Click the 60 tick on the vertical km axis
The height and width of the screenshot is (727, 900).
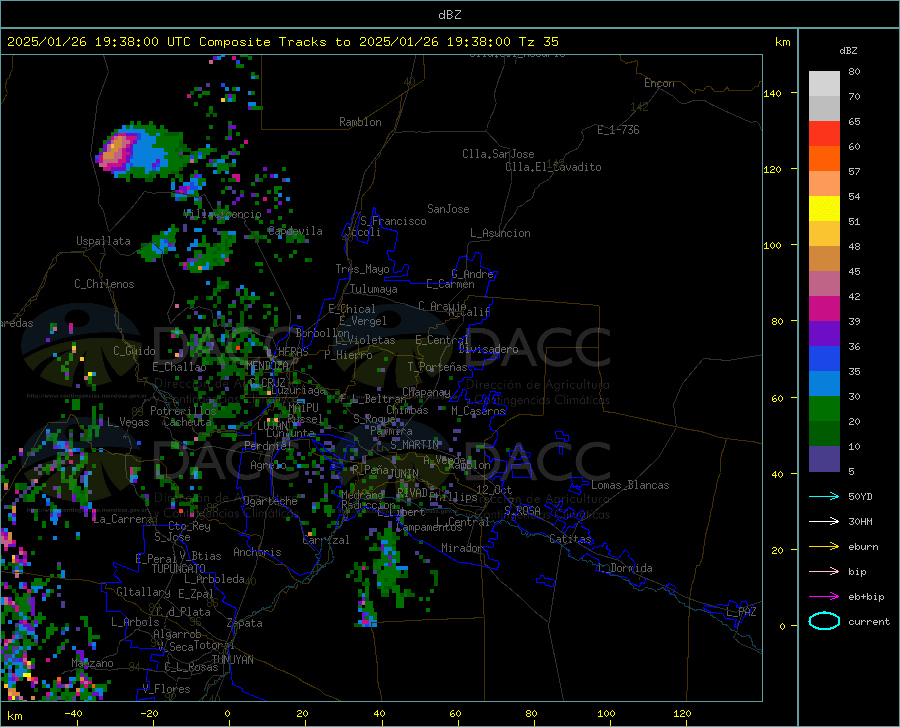pos(777,398)
